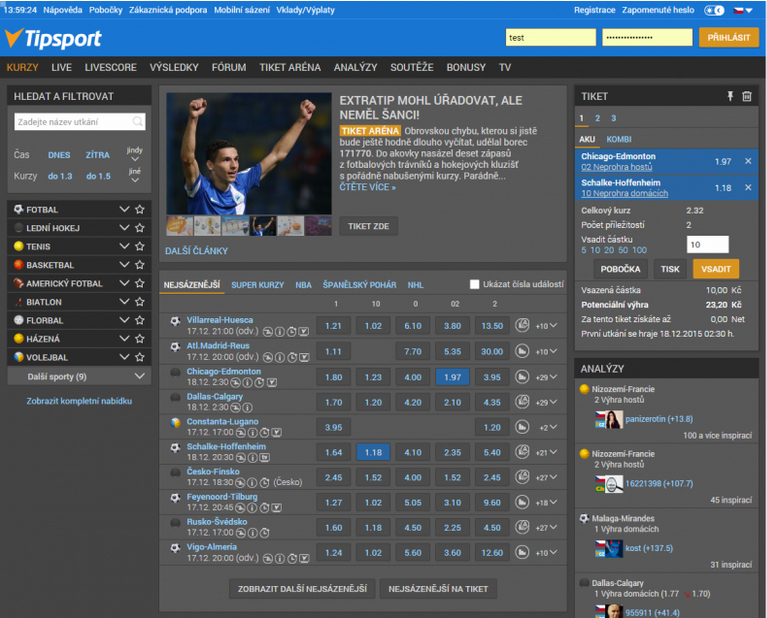Image resolution: width=767 pixels, height=618 pixels.
Task: Open statistics icon for Atl.Madrid-Reus
Action: click(522, 351)
